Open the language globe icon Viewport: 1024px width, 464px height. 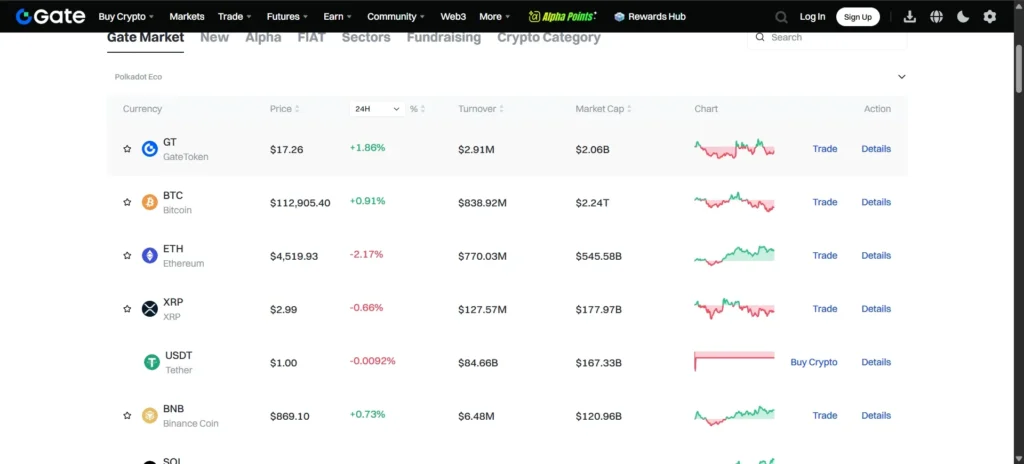pyautogui.click(x=936, y=17)
